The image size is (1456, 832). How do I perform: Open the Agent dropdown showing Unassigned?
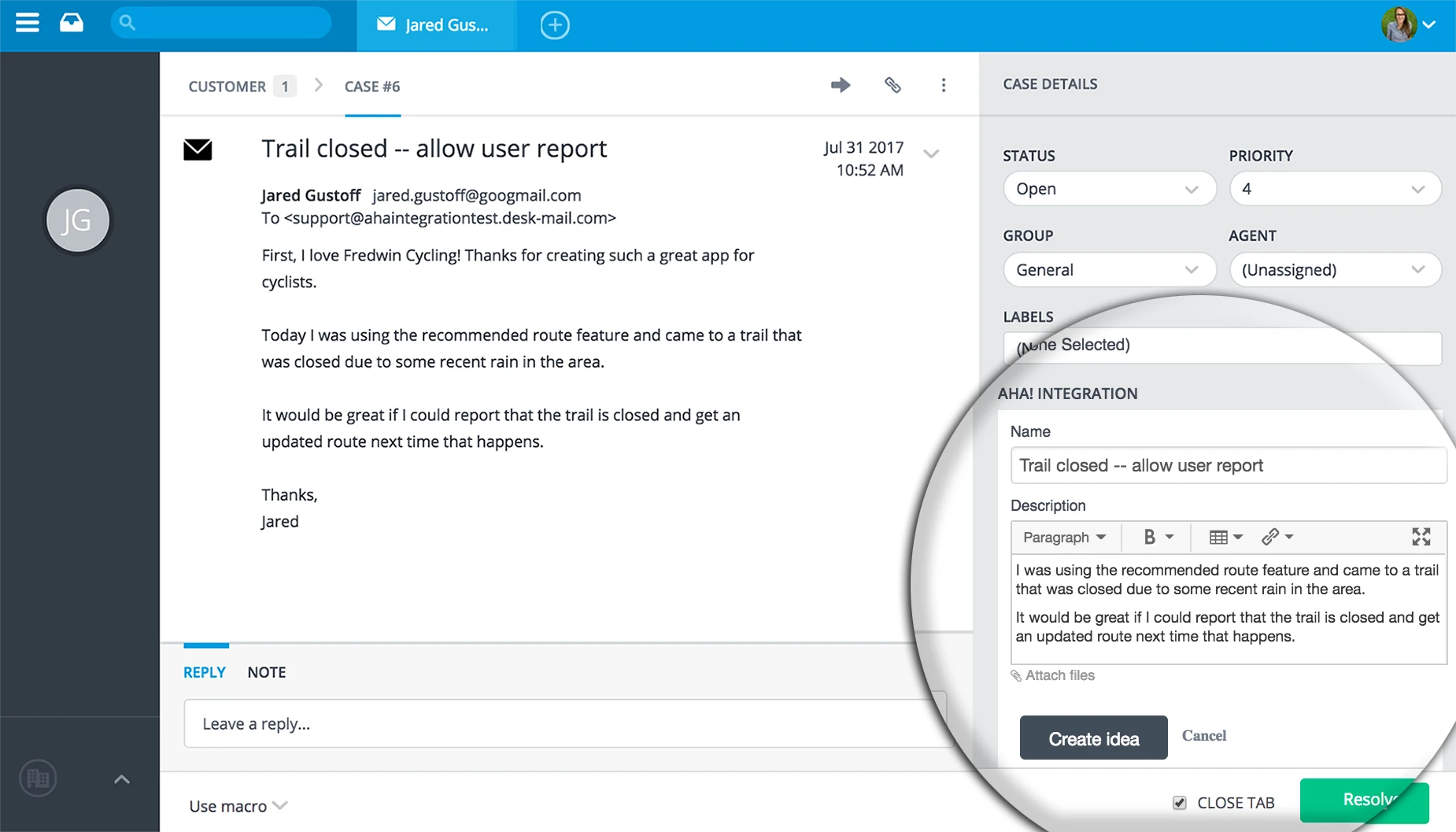click(1335, 270)
